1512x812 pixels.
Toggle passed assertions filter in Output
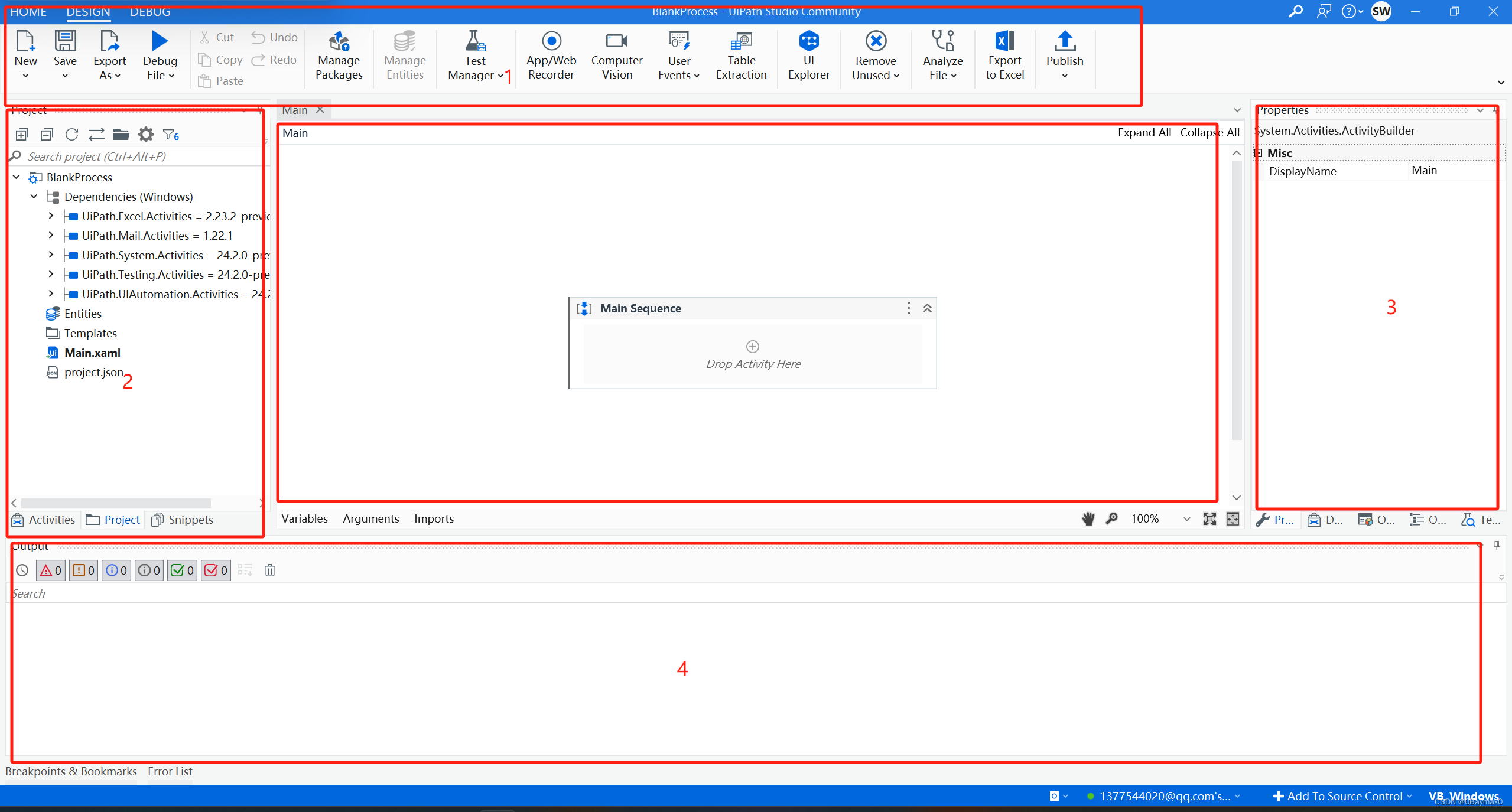(x=183, y=570)
